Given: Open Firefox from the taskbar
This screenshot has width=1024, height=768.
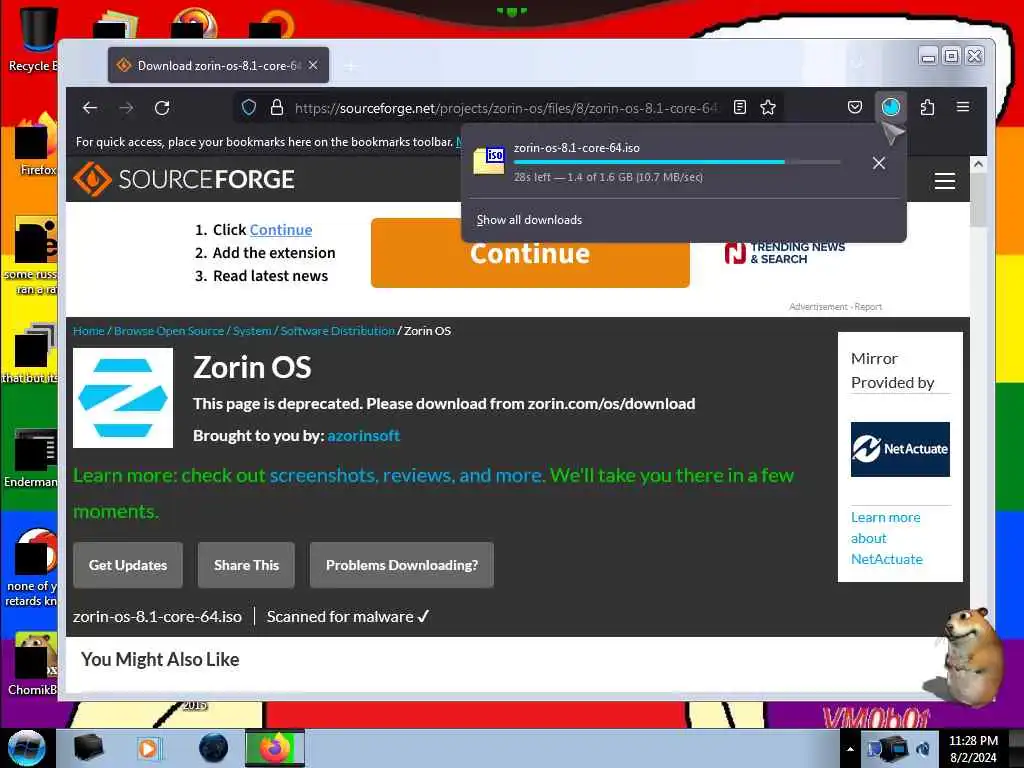Looking at the screenshot, I should click(x=274, y=748).
